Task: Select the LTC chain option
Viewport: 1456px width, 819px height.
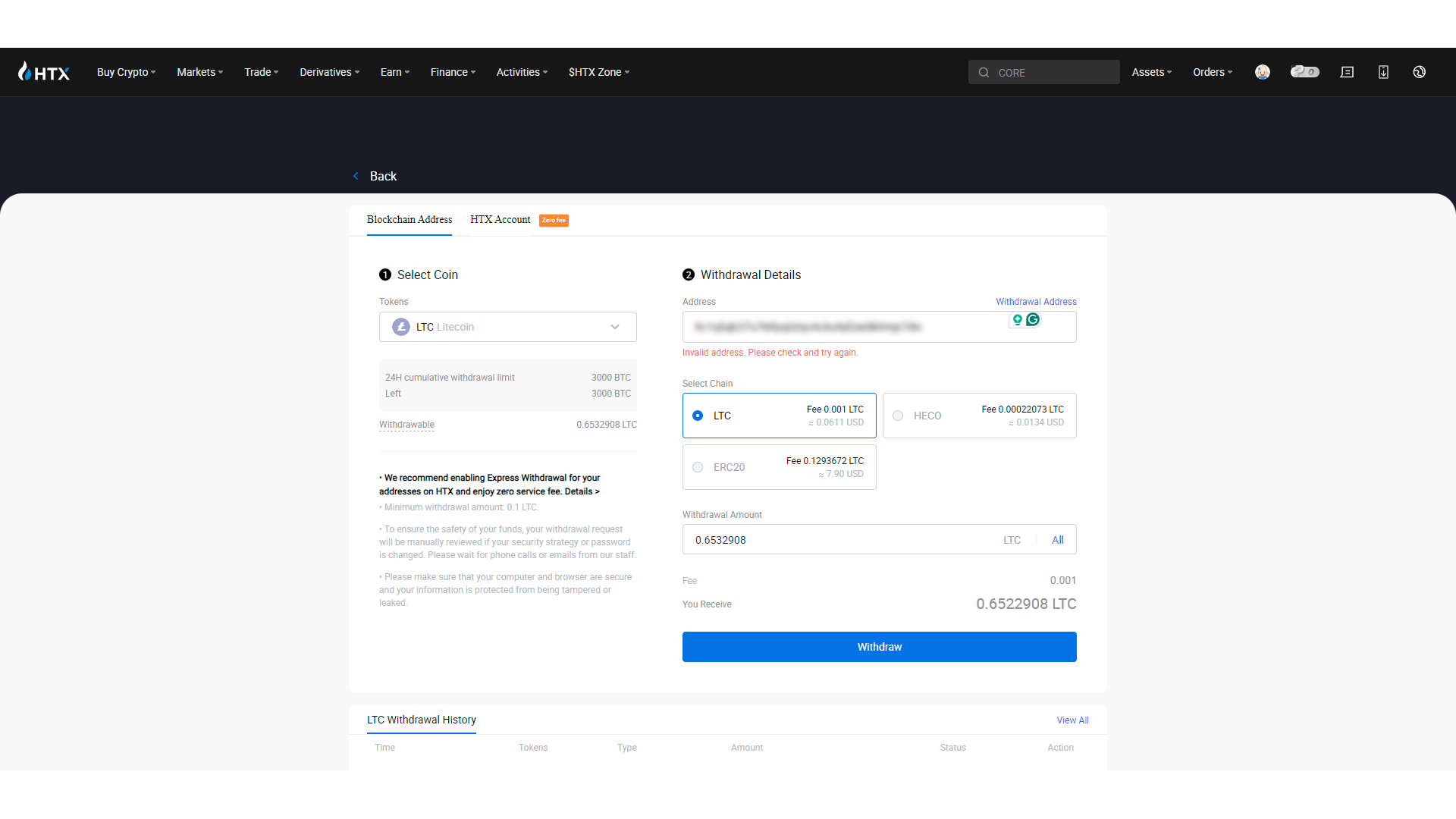Action: [780, 416]
